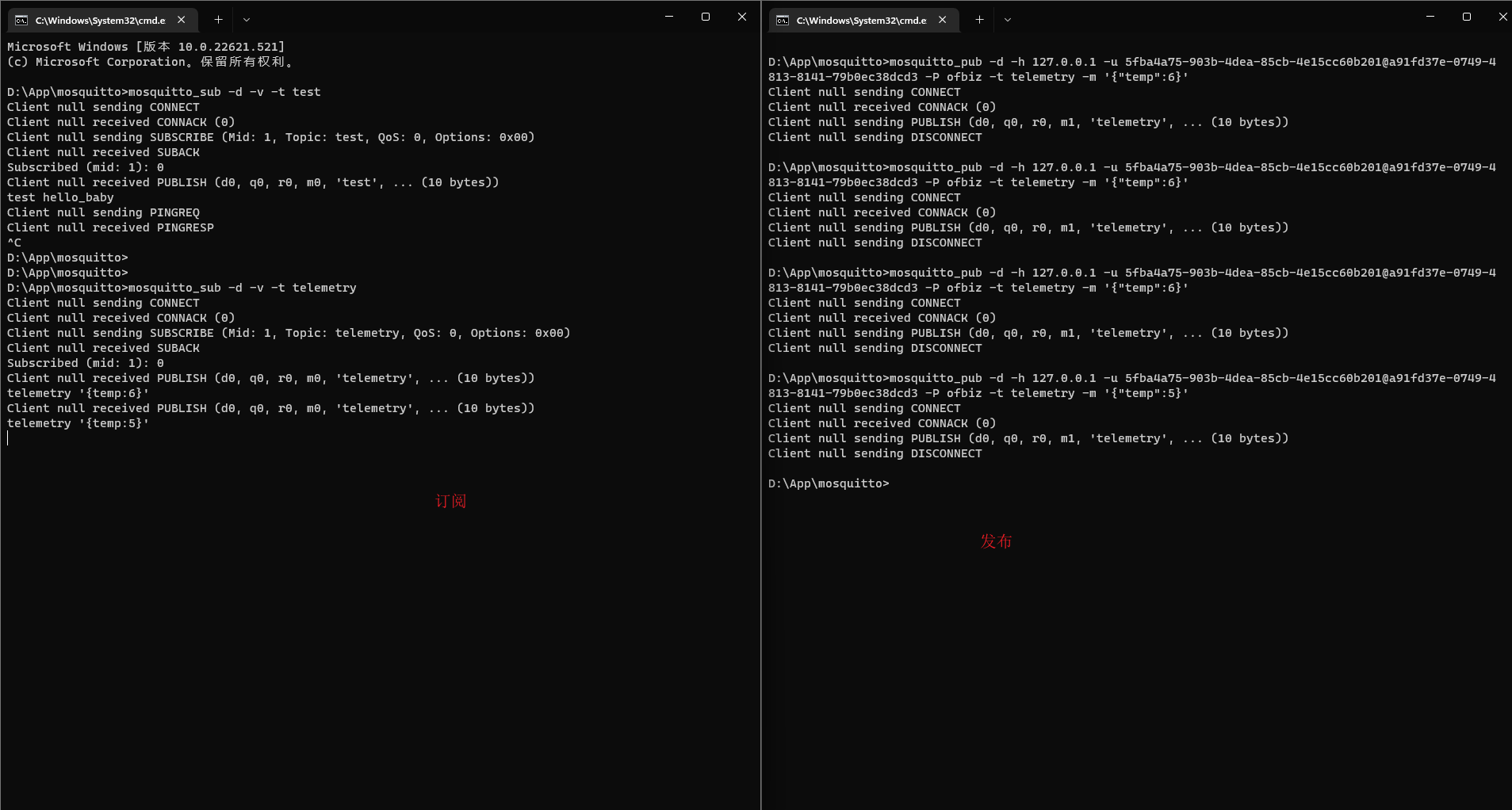Screen dimensions: 1512x810
Task: Restore the left terminal window size
Action: pos(705,16)
